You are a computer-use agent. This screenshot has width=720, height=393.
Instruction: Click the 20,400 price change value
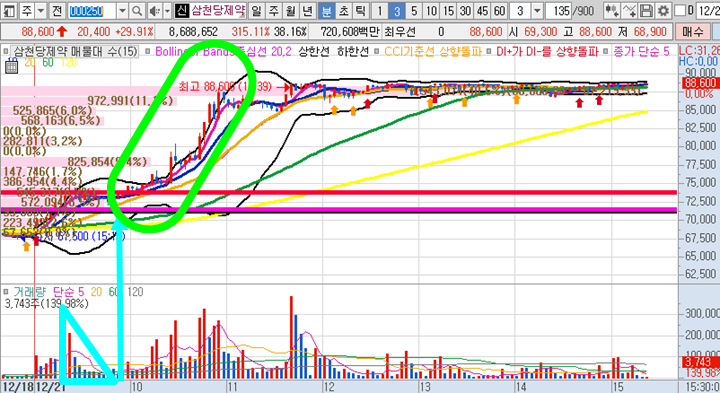pyautogui.click(x=94, y=32)
